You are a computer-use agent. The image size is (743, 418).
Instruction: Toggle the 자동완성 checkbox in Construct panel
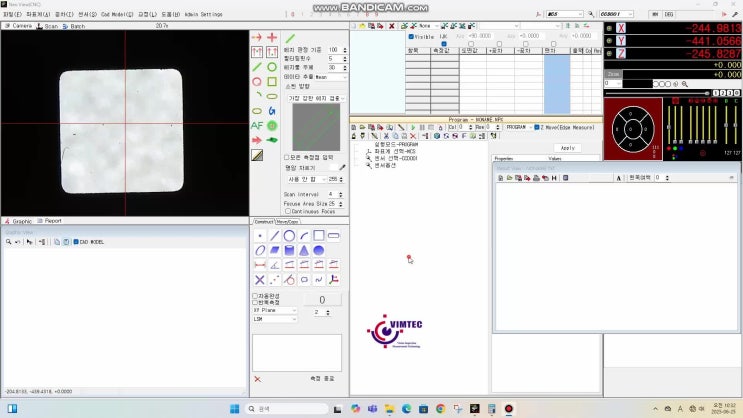(255, 296)
